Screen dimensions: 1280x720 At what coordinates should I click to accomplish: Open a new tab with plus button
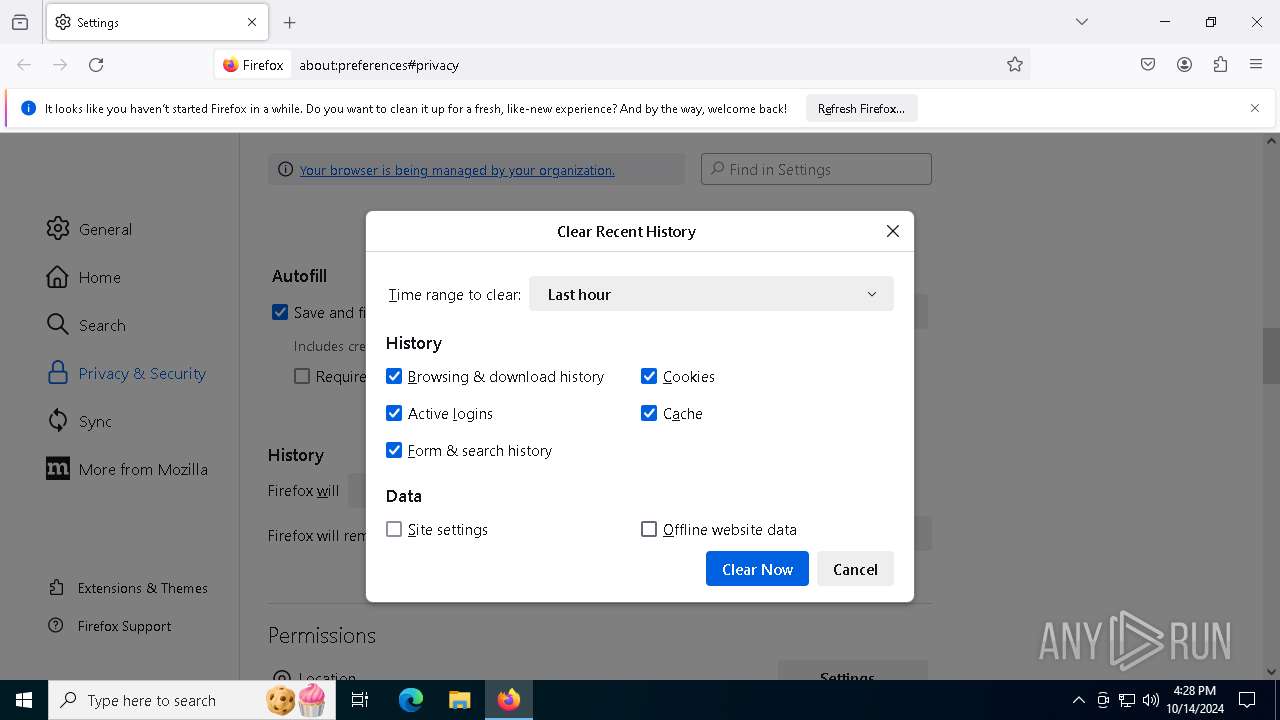click(x=290, y=22)
